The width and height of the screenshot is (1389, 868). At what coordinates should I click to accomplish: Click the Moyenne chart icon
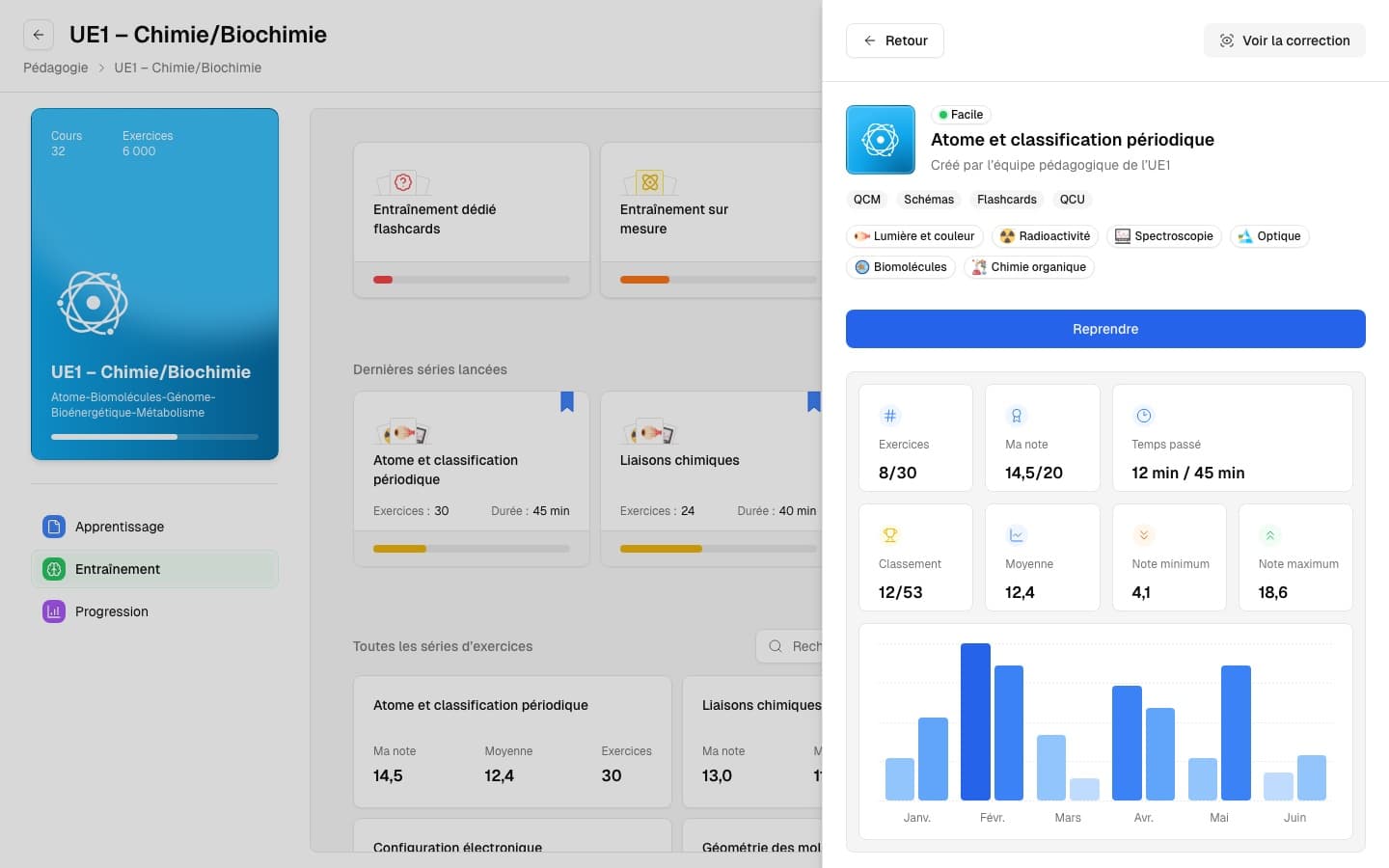click(1016, 535)
